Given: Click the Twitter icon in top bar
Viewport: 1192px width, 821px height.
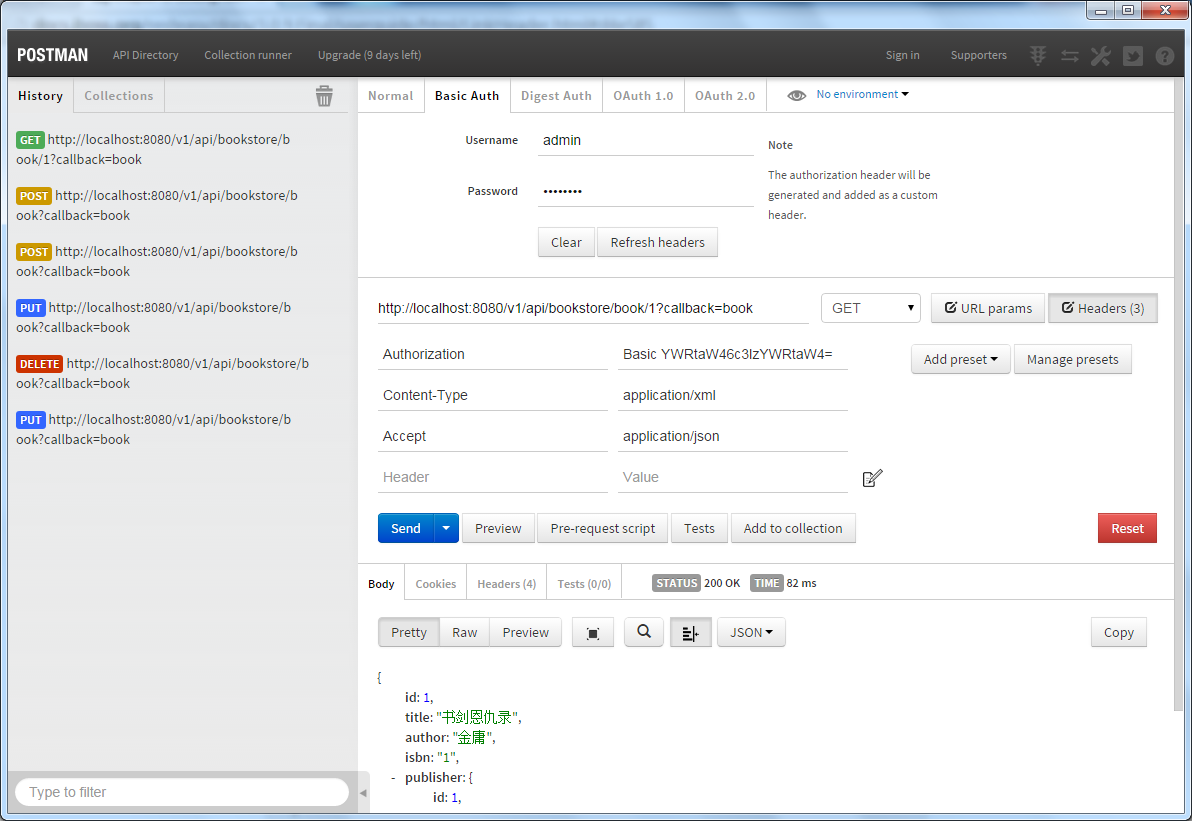Looking at the screenshot, I should pyautogui.click(x=1133, y=55).
